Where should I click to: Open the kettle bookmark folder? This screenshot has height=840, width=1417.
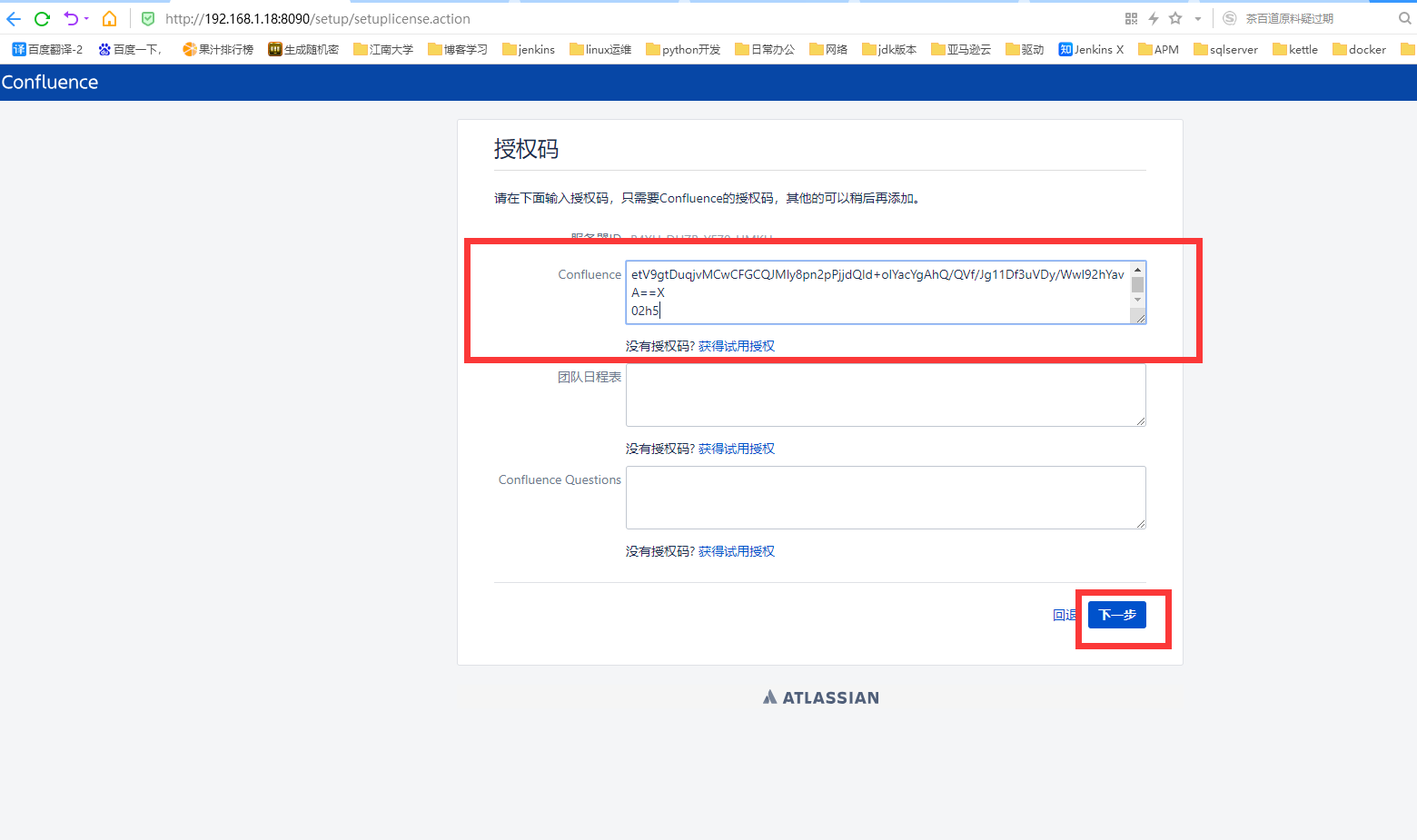[1295, 49]
